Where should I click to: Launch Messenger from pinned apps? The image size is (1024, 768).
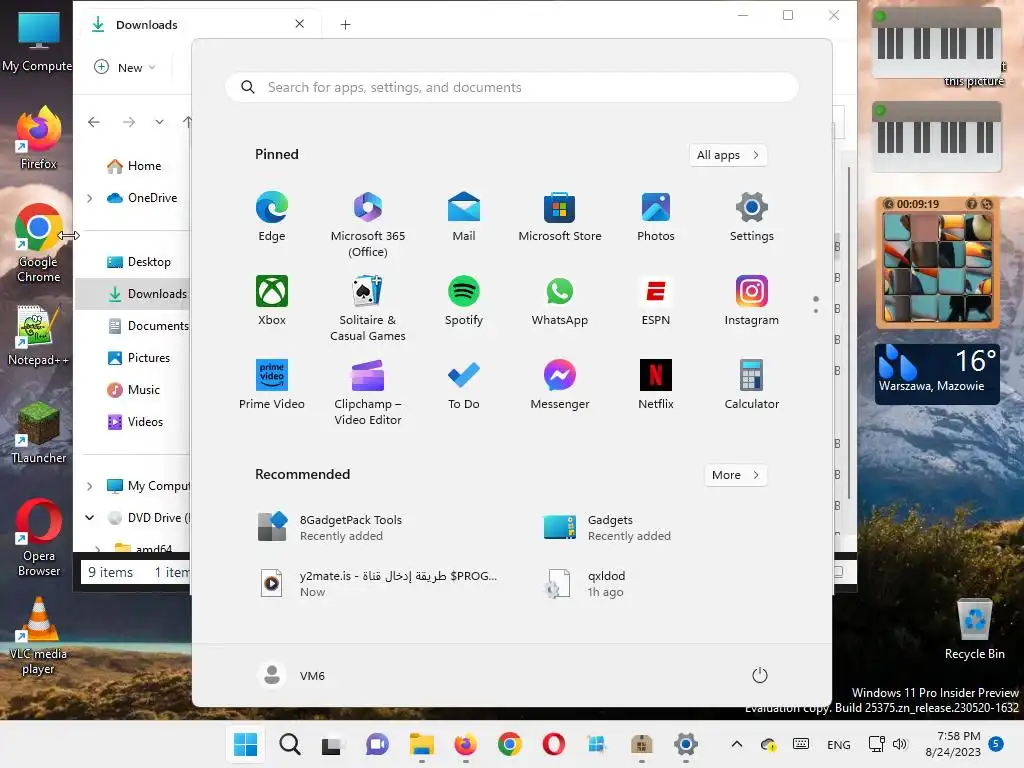[560, 385]
